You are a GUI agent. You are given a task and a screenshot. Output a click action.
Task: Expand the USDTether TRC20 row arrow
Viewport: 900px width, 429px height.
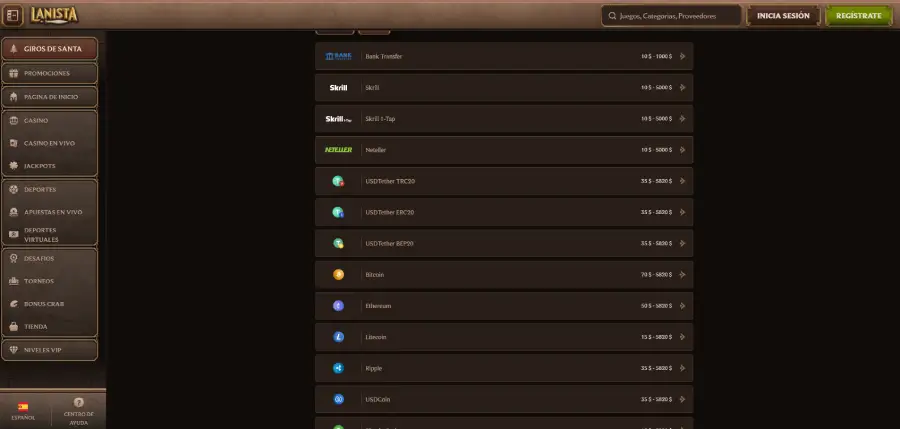point(682,181)
